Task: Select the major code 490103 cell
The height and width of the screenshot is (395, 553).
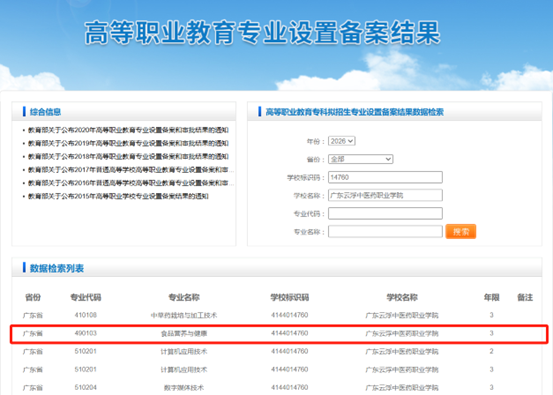Action: pyautogui.click(x=86, y=333)
